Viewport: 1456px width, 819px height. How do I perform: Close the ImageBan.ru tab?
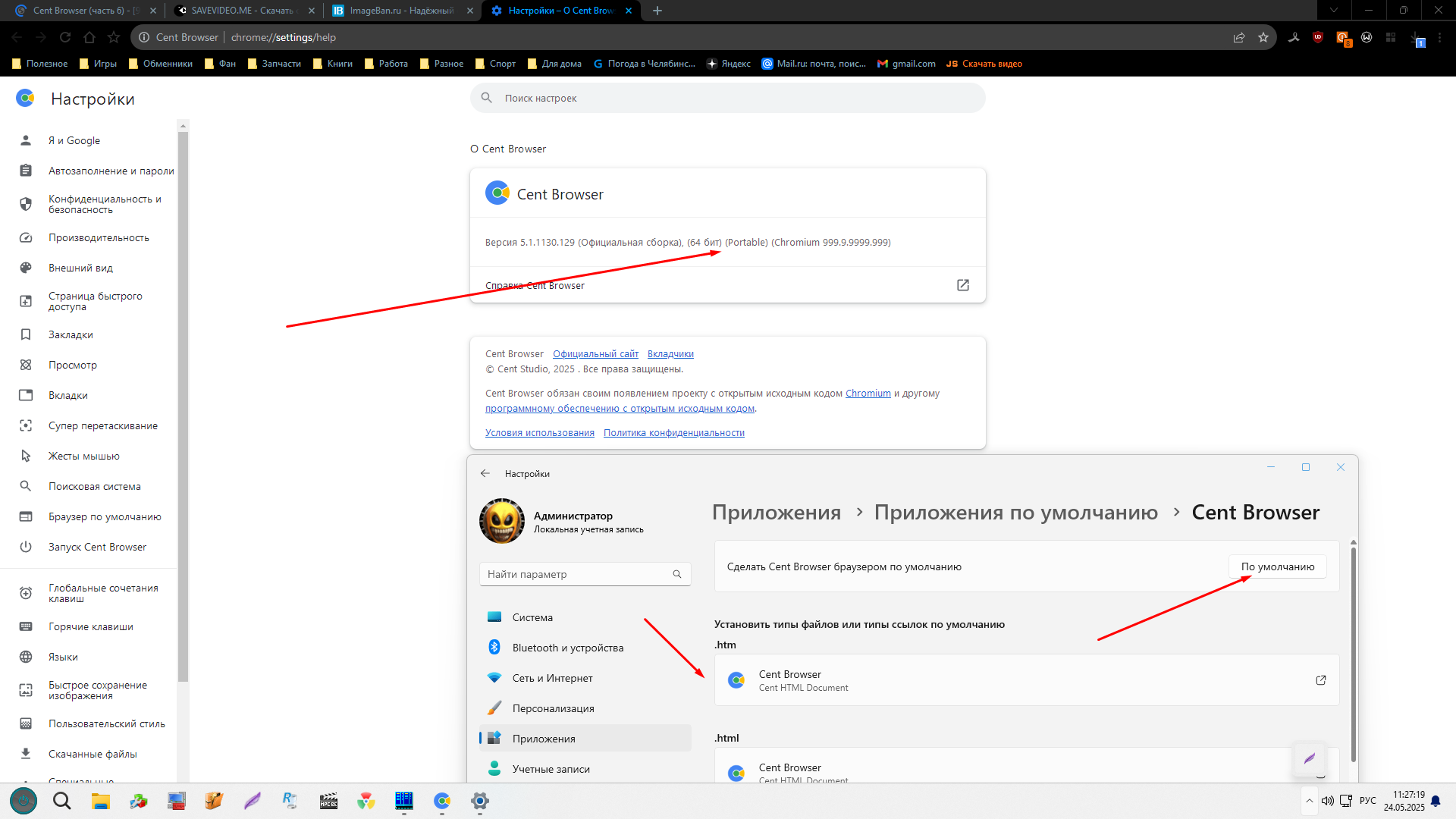point(470,11)
